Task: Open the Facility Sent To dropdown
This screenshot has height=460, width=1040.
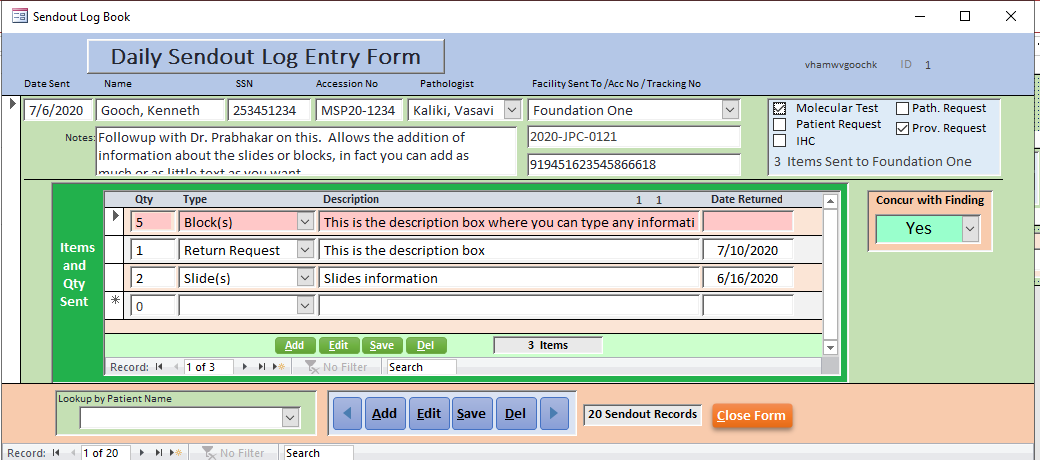Action: [x=729, y=110]
